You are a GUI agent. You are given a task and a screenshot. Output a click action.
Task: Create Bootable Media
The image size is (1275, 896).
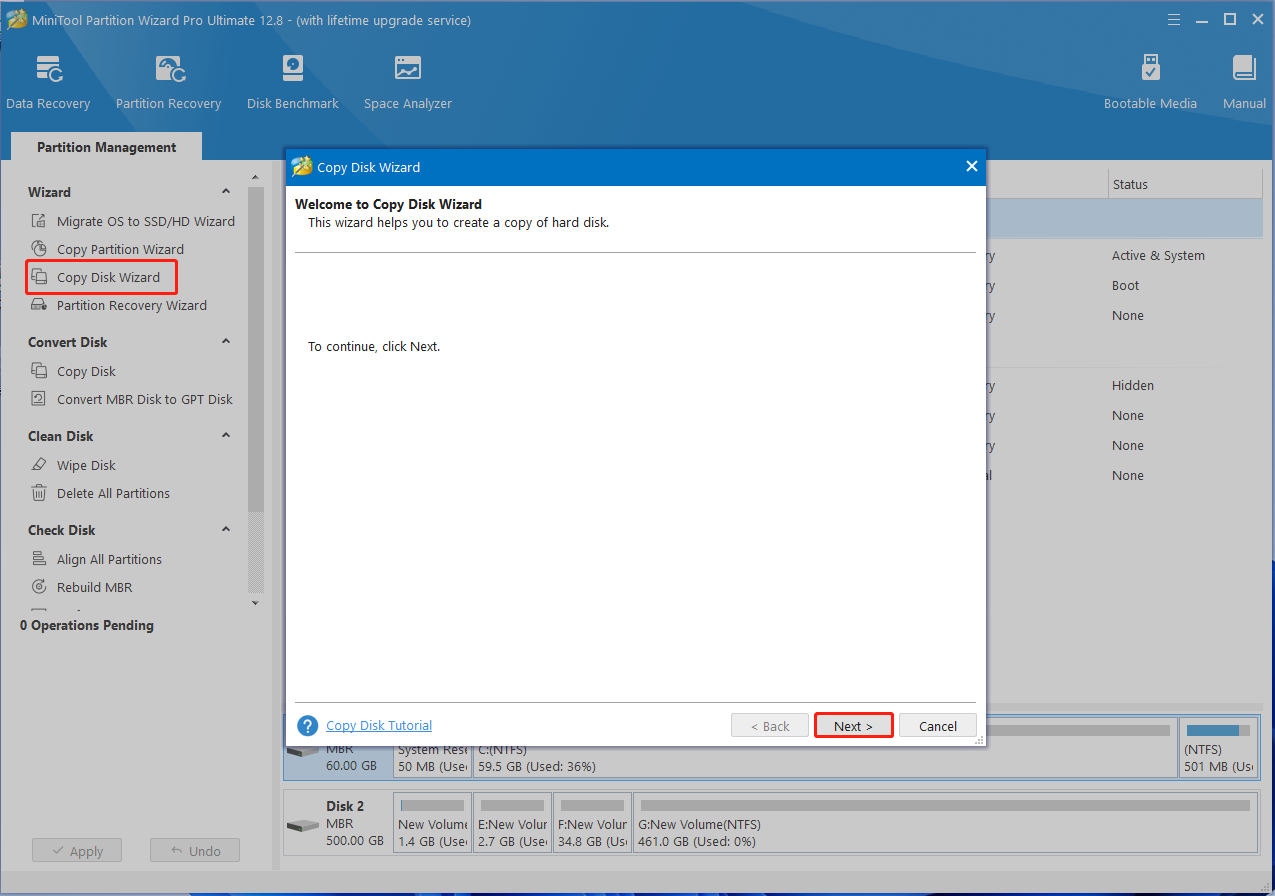tap(1150, 82)
